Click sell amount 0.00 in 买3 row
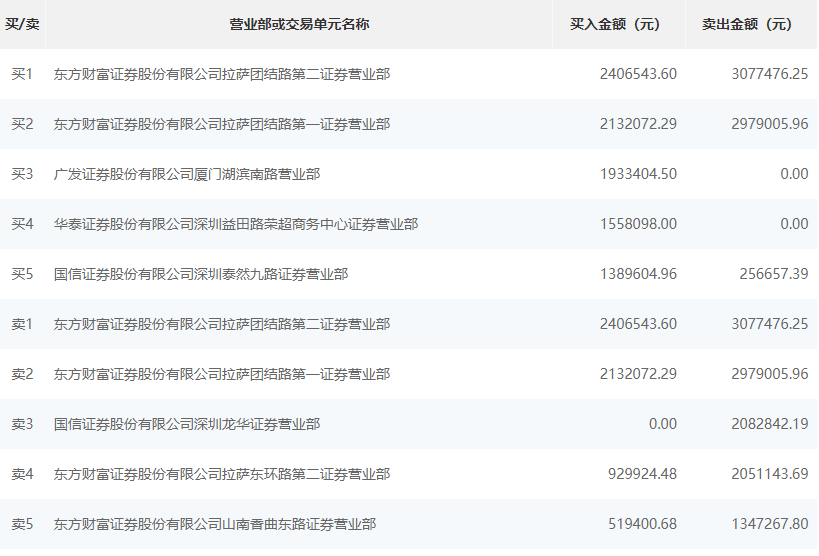Image resolution: width=819 pixels, height=556 pixels. (x=794, y=174)
